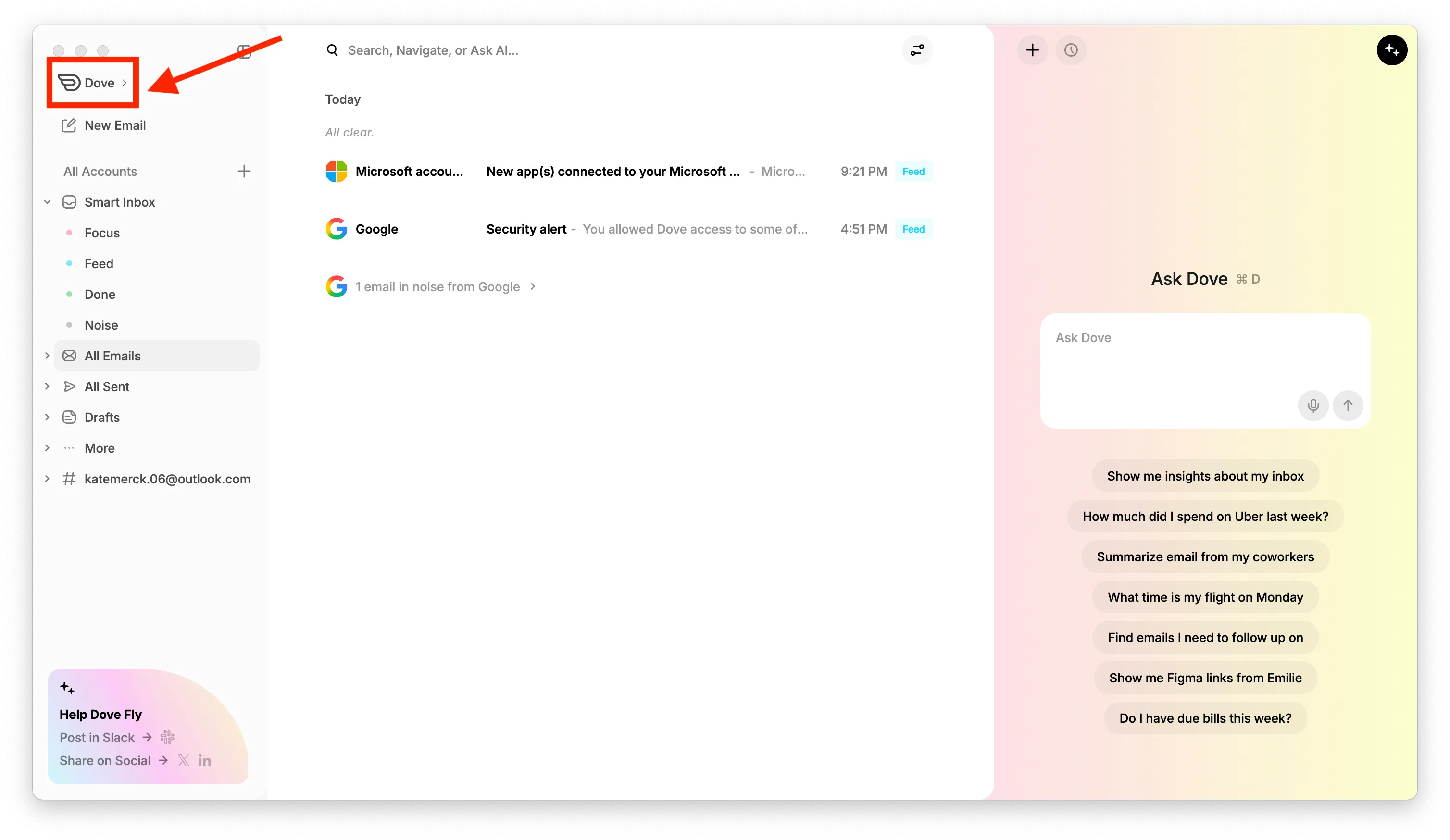Click the microphone icon in Ask Dove

point(1312,405)
